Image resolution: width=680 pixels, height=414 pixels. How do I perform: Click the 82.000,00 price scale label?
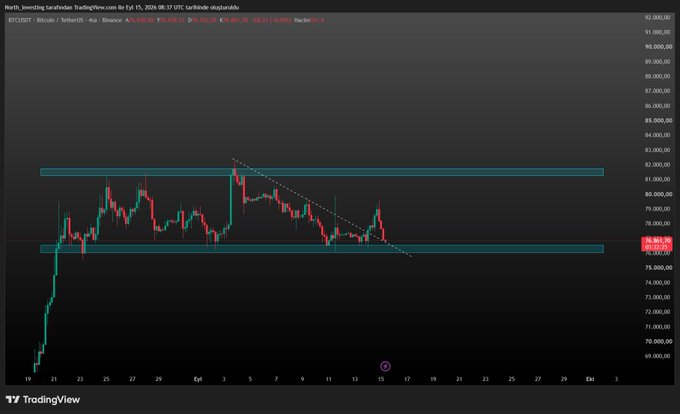click(x=657, y=165)
